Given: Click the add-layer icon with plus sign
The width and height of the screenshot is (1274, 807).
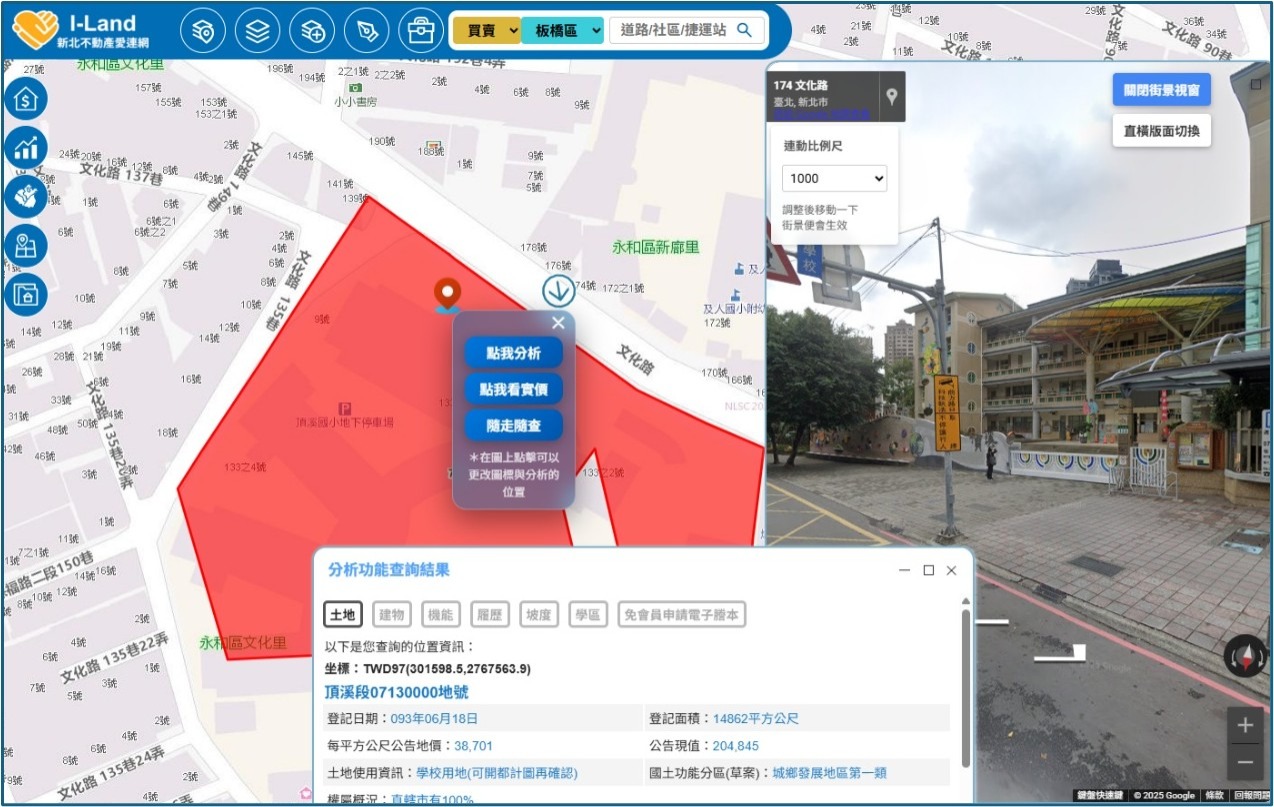Looking at the screenshot, I should coord(312,31).
